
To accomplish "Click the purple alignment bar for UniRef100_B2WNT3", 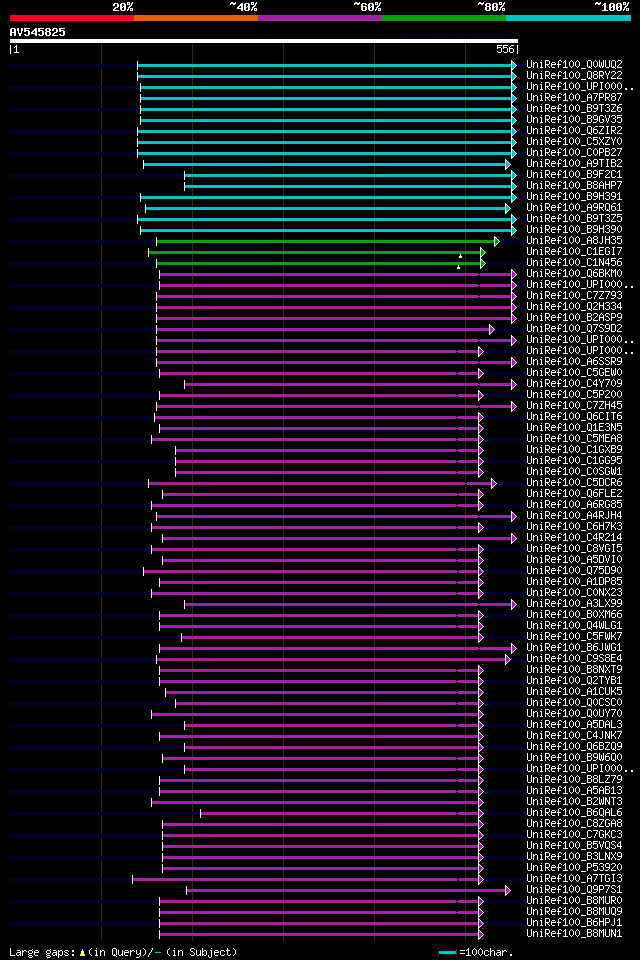I will [x=317, y=802].
